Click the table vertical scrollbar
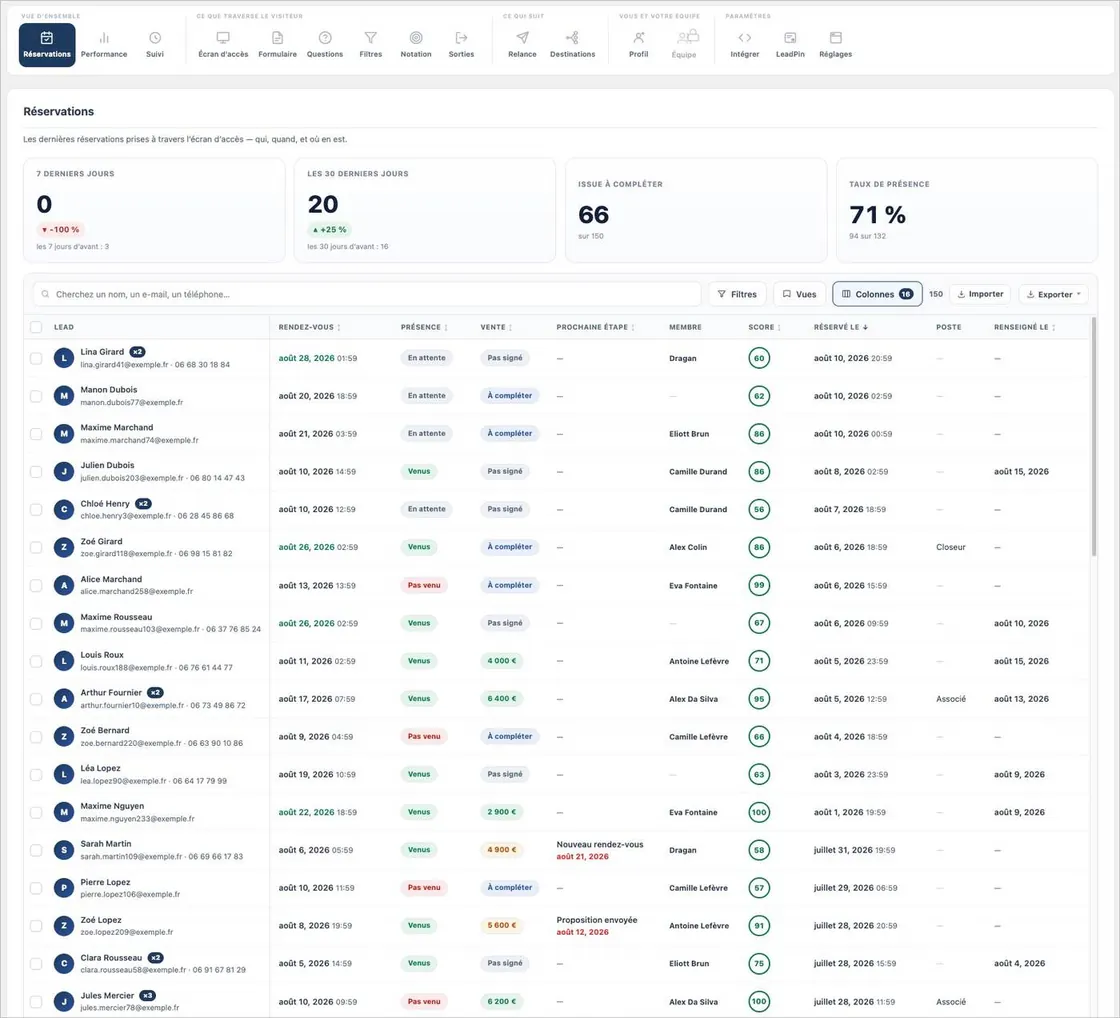The width and height of the screenshot is (1120, 1018). click(x=1093, y=436)
